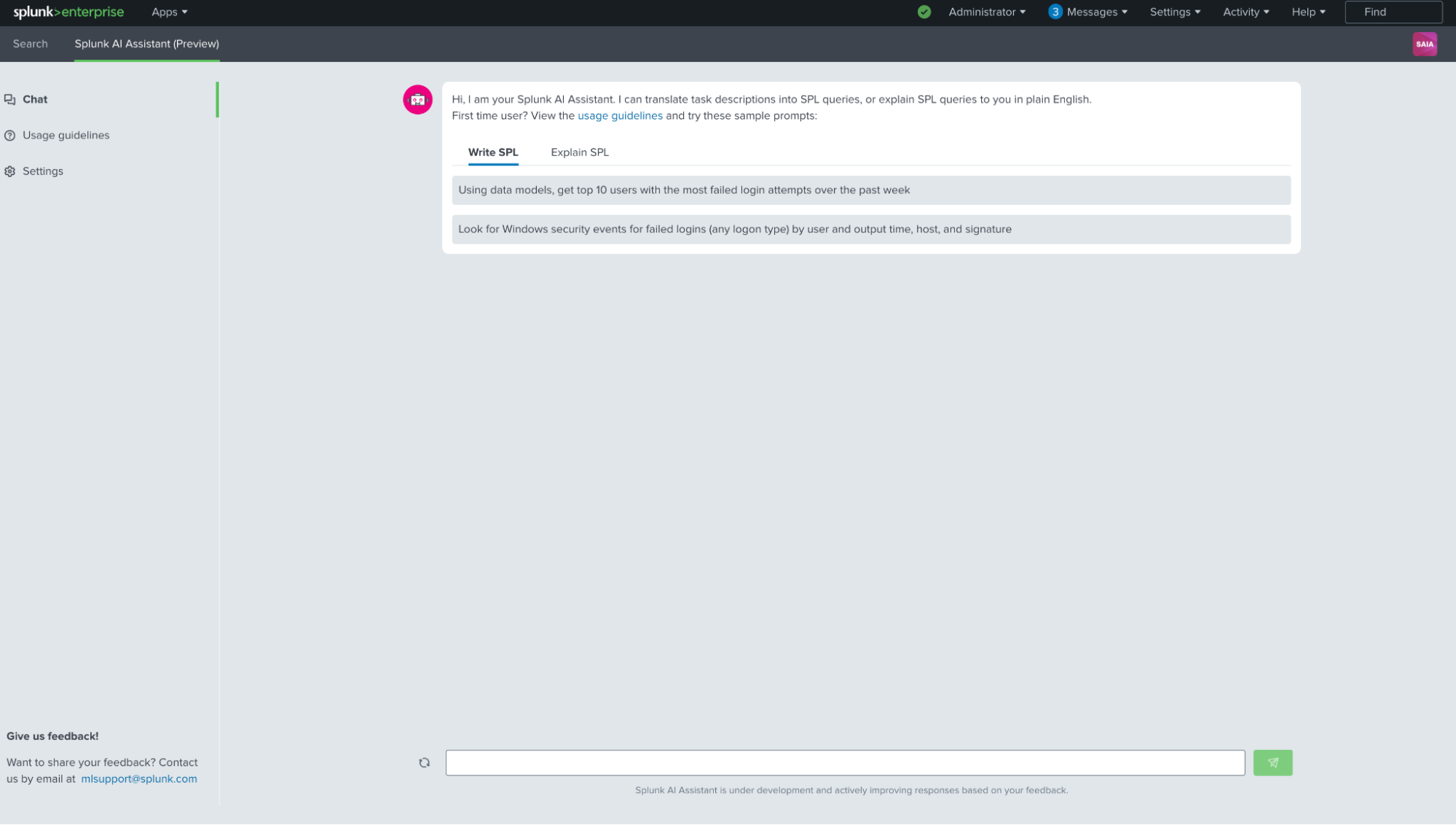Expand the Messages dropdown
This screenshot has width=1456, height=825.
(x=1097, y=12)
